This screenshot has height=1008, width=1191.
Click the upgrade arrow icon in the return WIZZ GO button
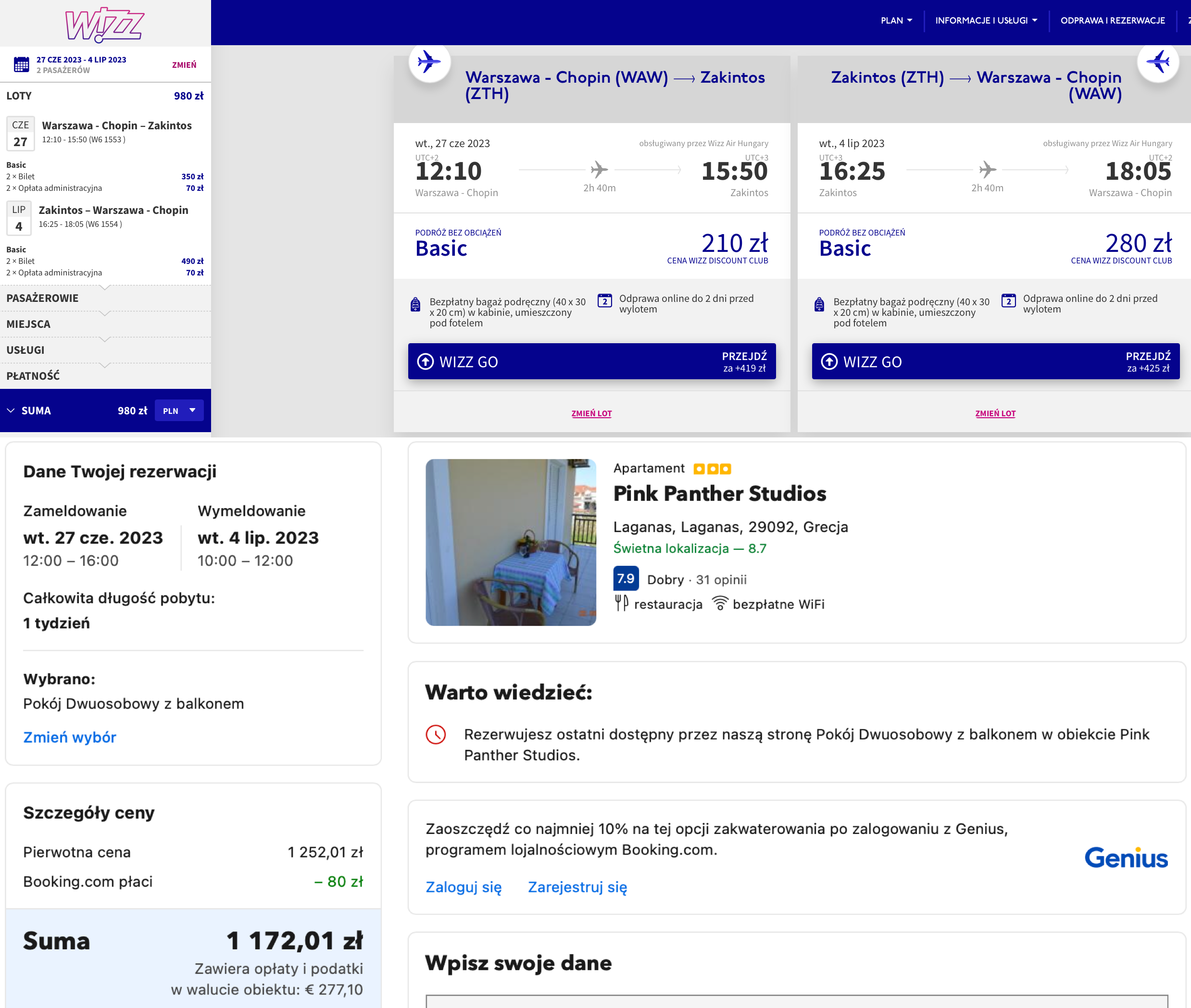click(829, 361)
